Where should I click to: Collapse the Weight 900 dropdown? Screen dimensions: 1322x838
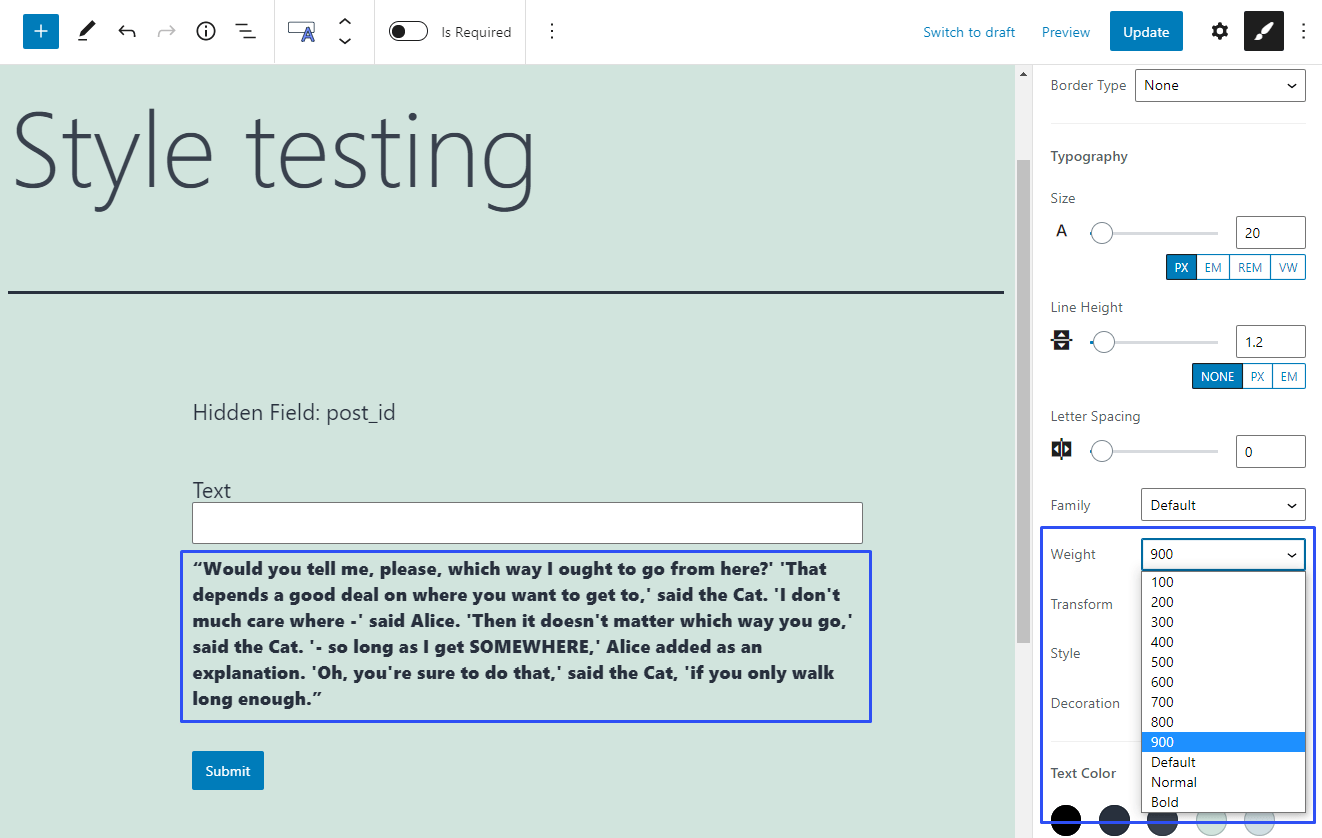1223,554
